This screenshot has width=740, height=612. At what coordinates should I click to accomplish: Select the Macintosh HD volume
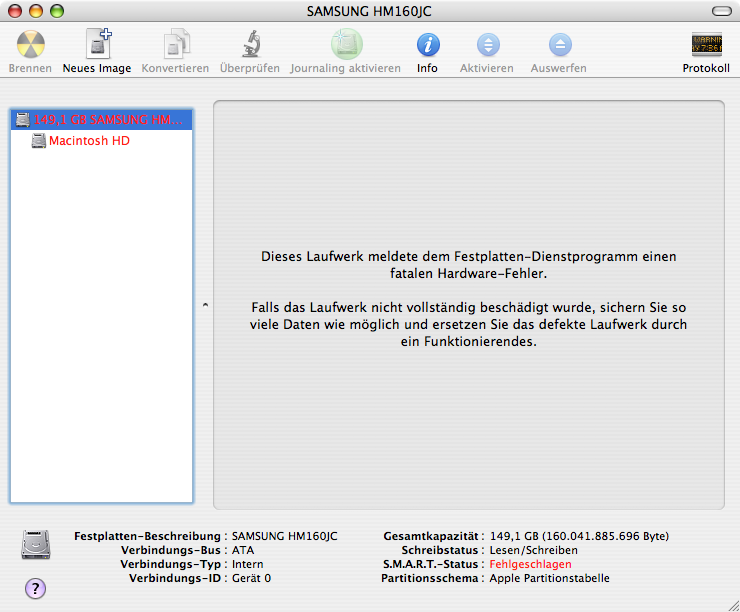[x=101, y=141]
